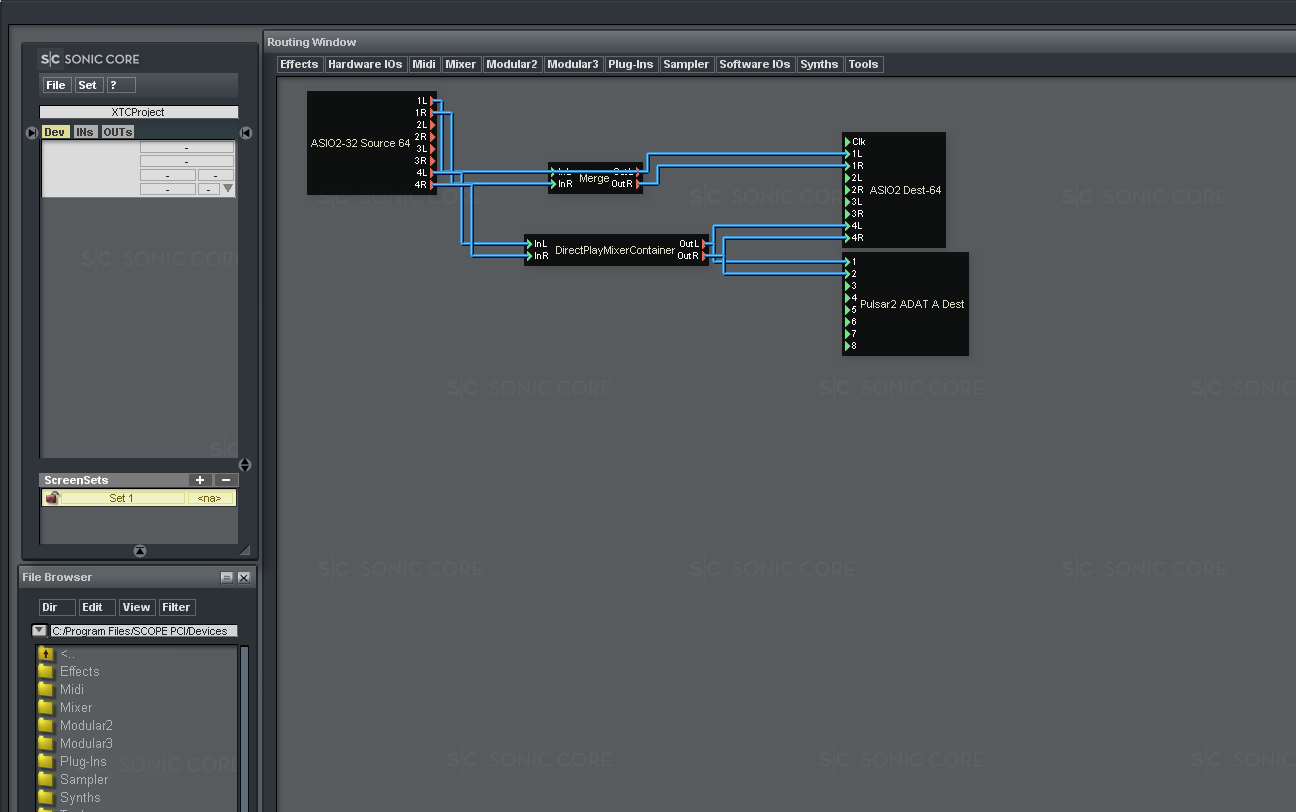The width and height of the screenshot is (1296, 812).
Task: Open the Set menu in Sonic Core panel
Action: [x=88, y=85]
